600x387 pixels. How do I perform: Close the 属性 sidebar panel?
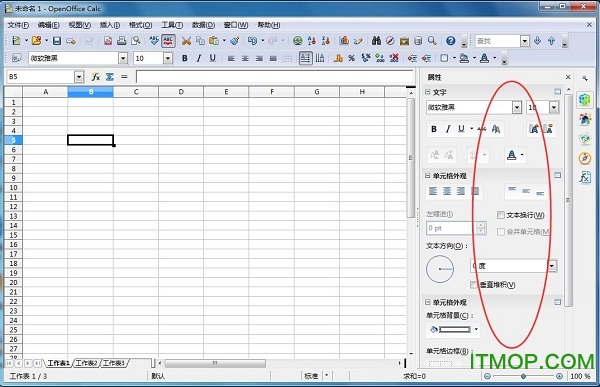click(x=568, y=77)
